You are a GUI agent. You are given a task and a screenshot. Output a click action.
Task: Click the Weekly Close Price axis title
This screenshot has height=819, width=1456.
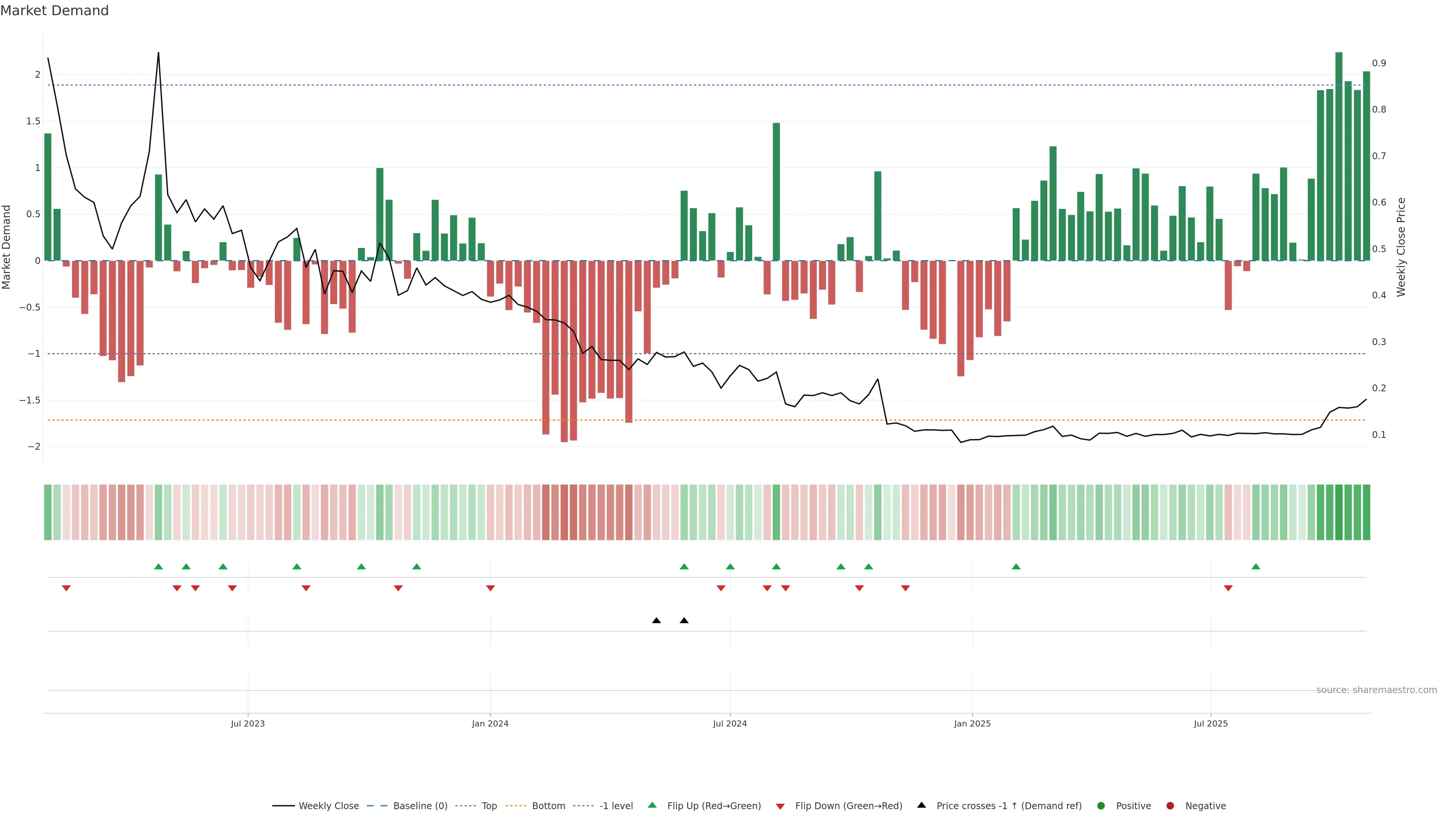point(1401,247)
